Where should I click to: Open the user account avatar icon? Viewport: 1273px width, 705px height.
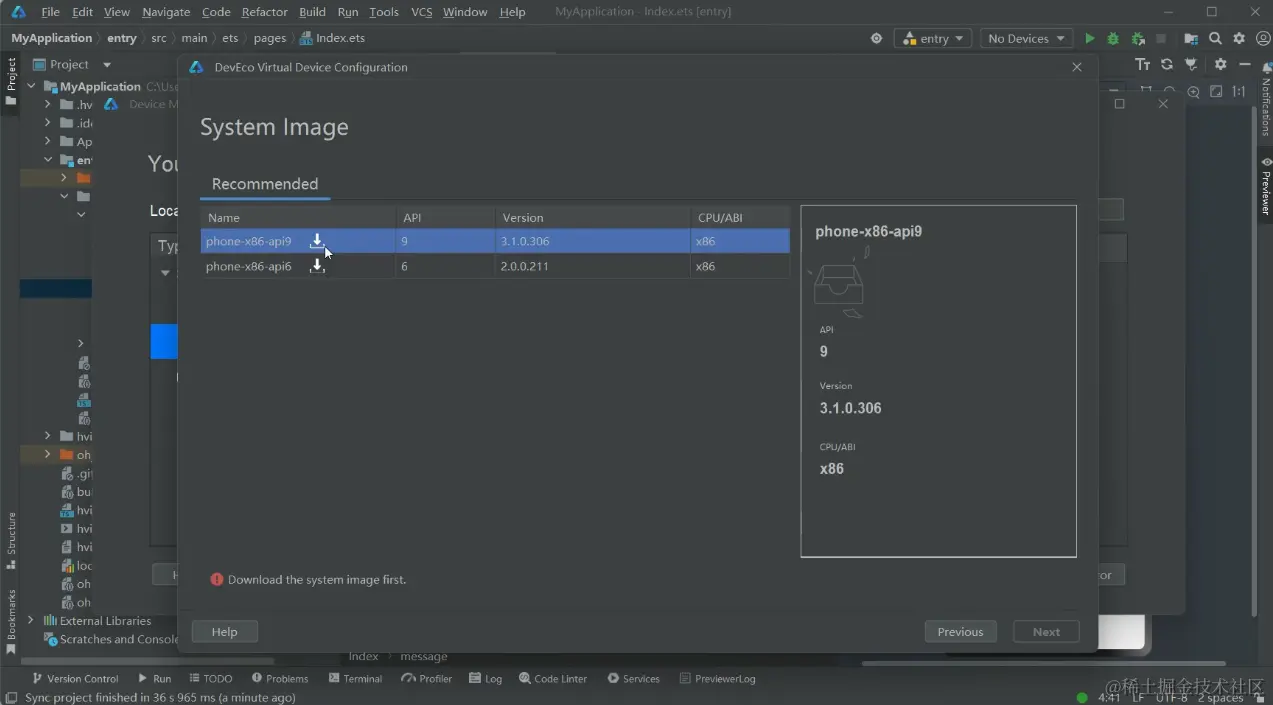pos(1262,39)
